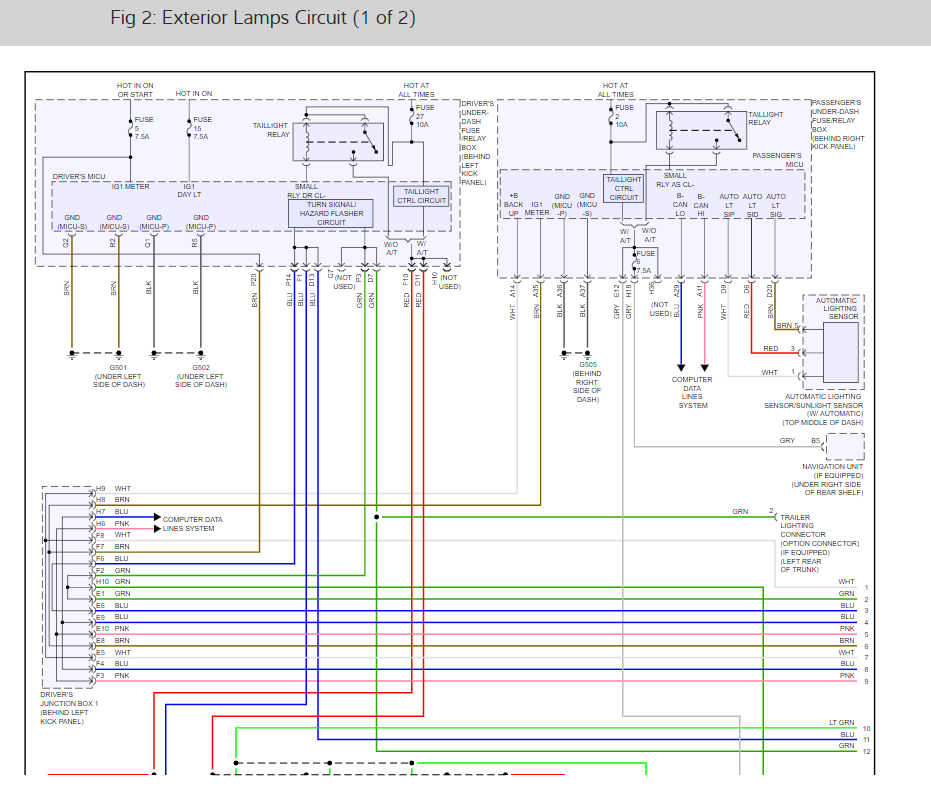Click the Taillight Ctrl Circuit box in driver's MICU
Screen dimensions: 931x802
point(422,196)
